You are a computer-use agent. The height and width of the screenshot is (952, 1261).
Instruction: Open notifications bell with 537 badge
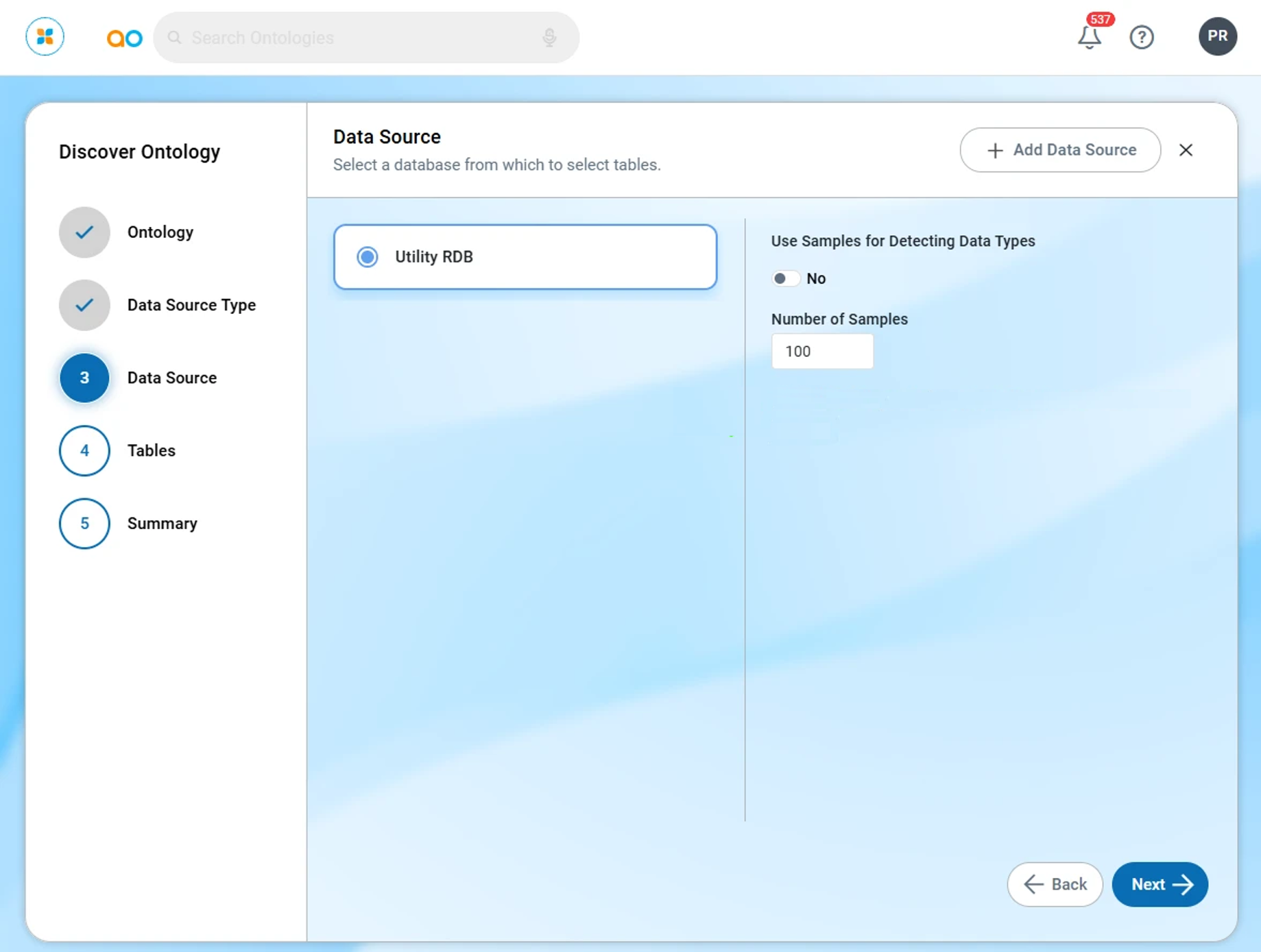1090,36
